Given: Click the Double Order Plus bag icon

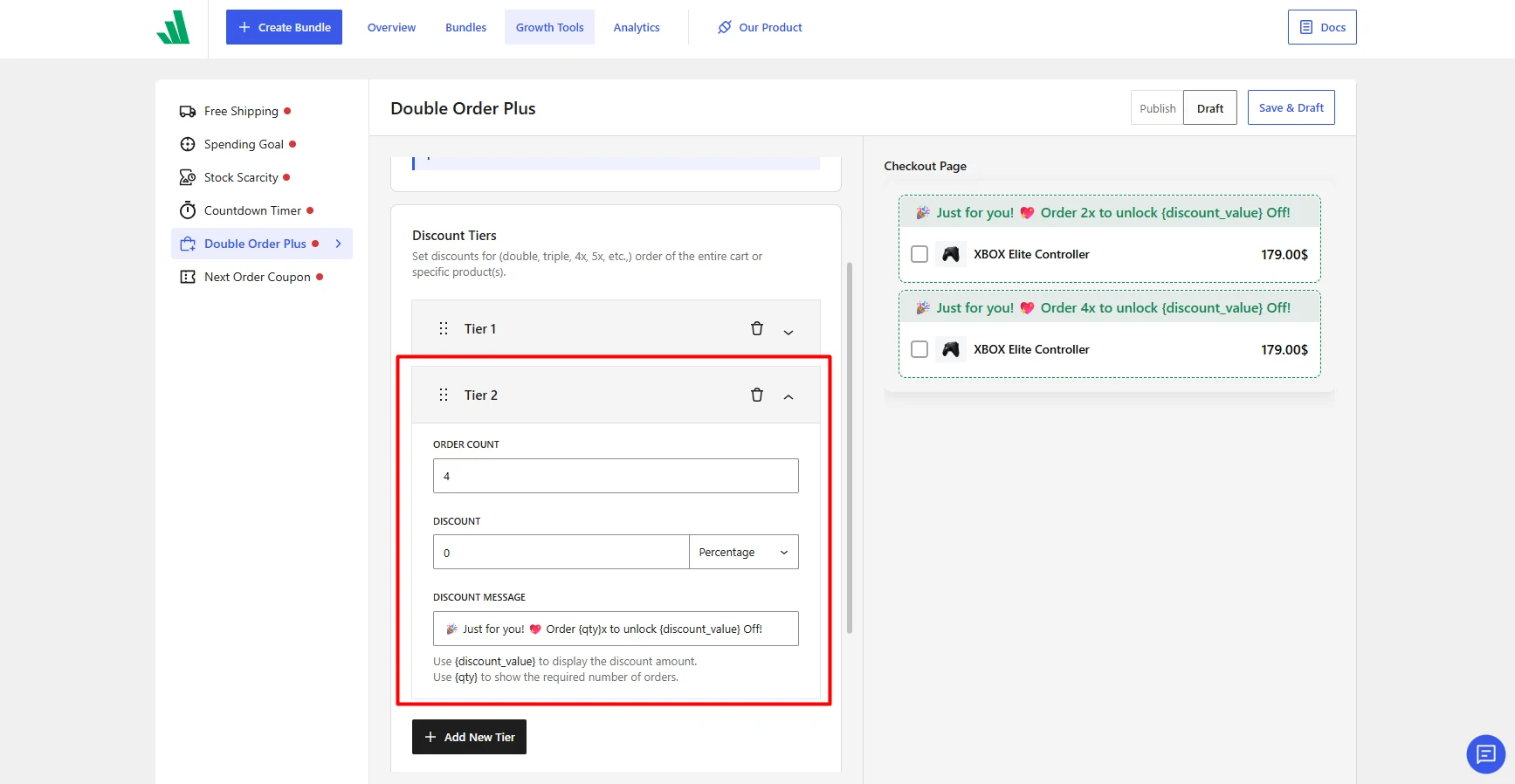Looking at the screenshot, I should tap(188, 244).
